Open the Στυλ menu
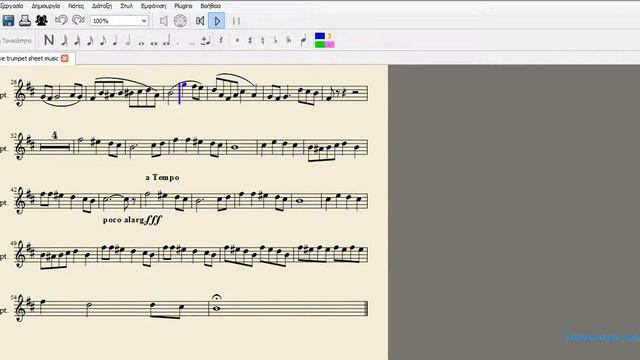The width and height of the screenshot is (640, 360). click(x=127, y=6)
